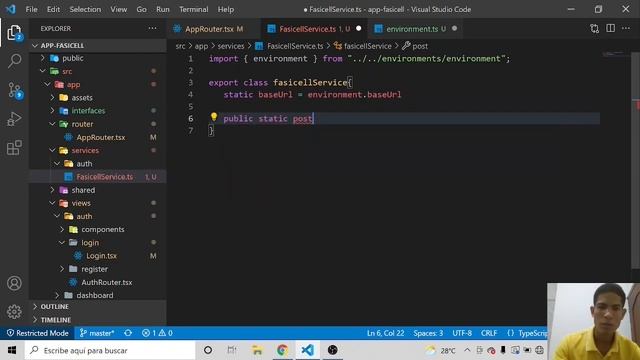Image resolution: width=640 pixels, height=360 pixels.
Task: Open the black round app on taskbar
Action: [x=333, y=350]
